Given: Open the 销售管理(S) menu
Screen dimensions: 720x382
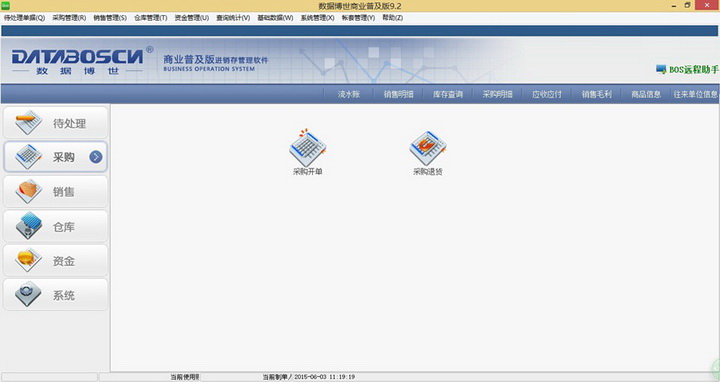Looking at the screenshot, I should (110, 18).
